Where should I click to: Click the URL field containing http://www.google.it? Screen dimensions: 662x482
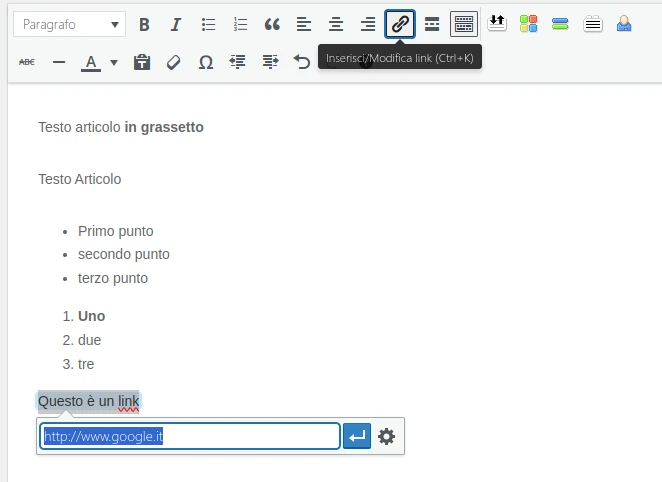coord(190,436)
